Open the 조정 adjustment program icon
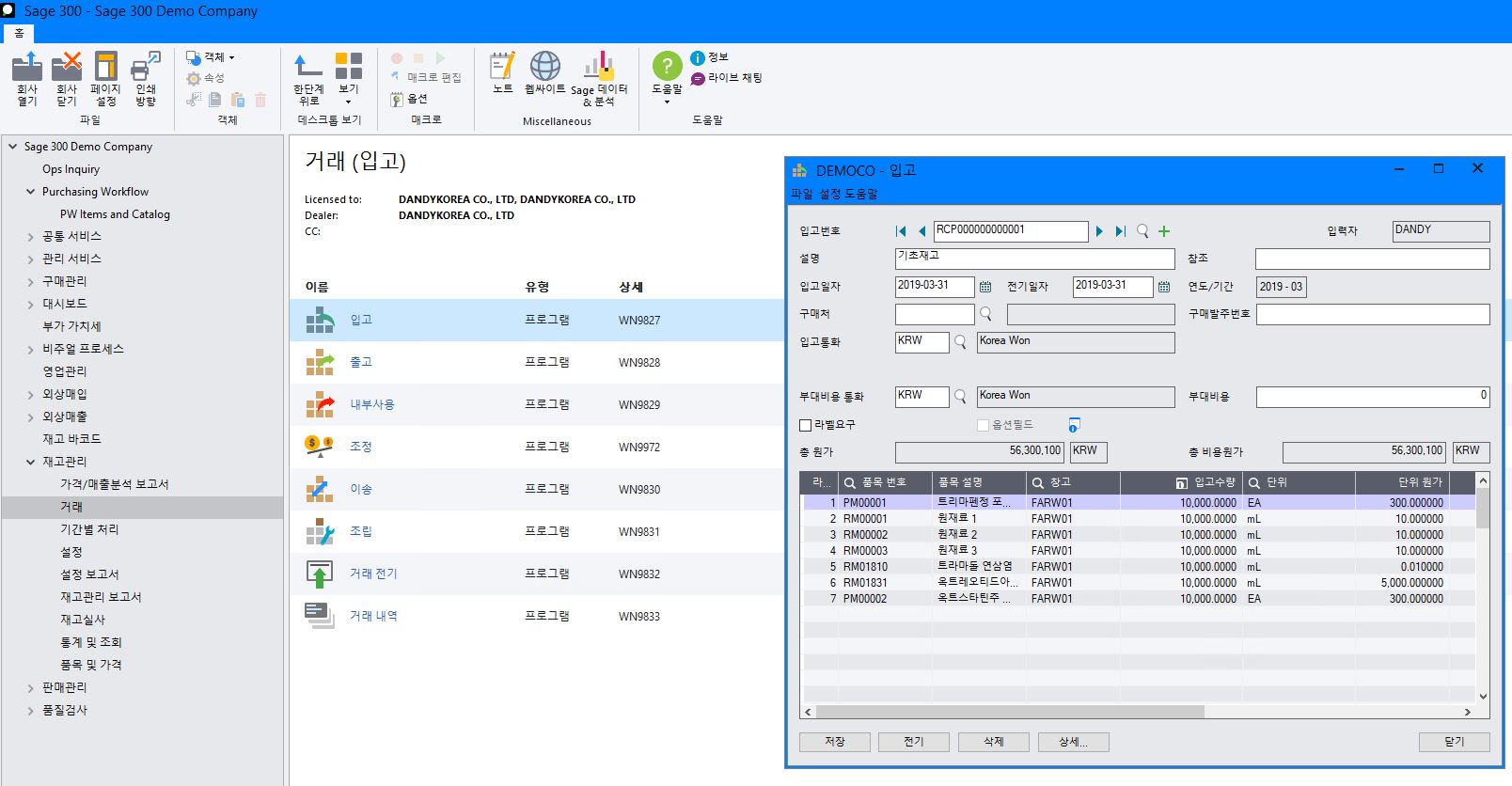1512x786 pixels. click(320, 447)
